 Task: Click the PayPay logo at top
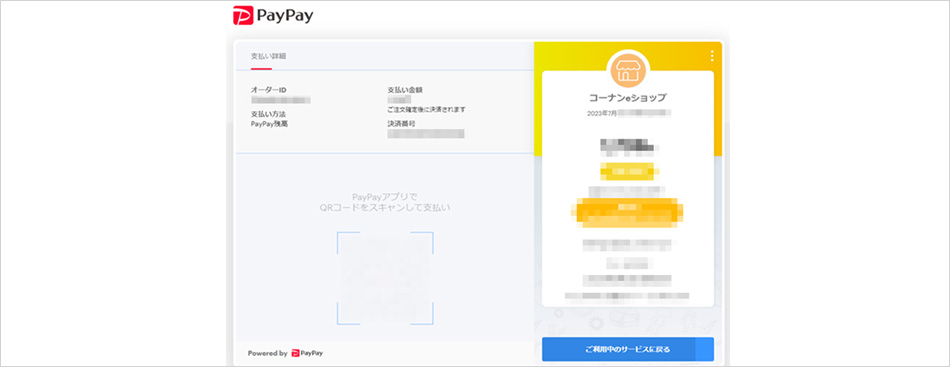[x=273, y=16]
